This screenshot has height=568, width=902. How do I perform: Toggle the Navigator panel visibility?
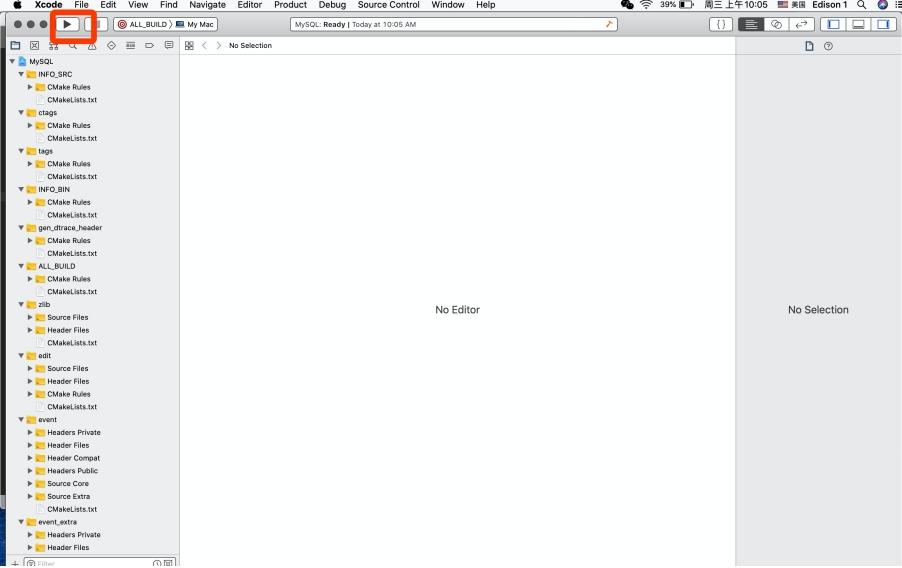tap(833, 24)
